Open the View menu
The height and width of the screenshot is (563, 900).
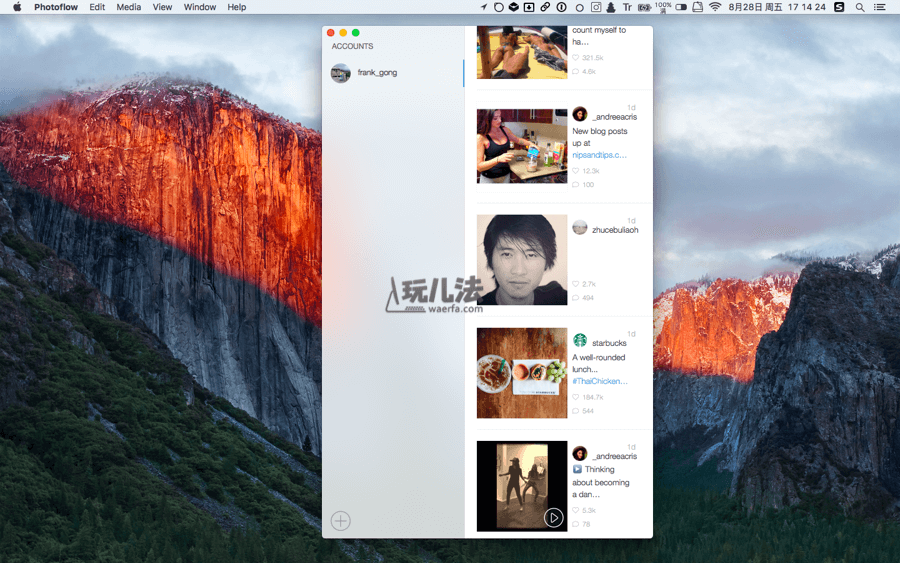click(162, 7)
